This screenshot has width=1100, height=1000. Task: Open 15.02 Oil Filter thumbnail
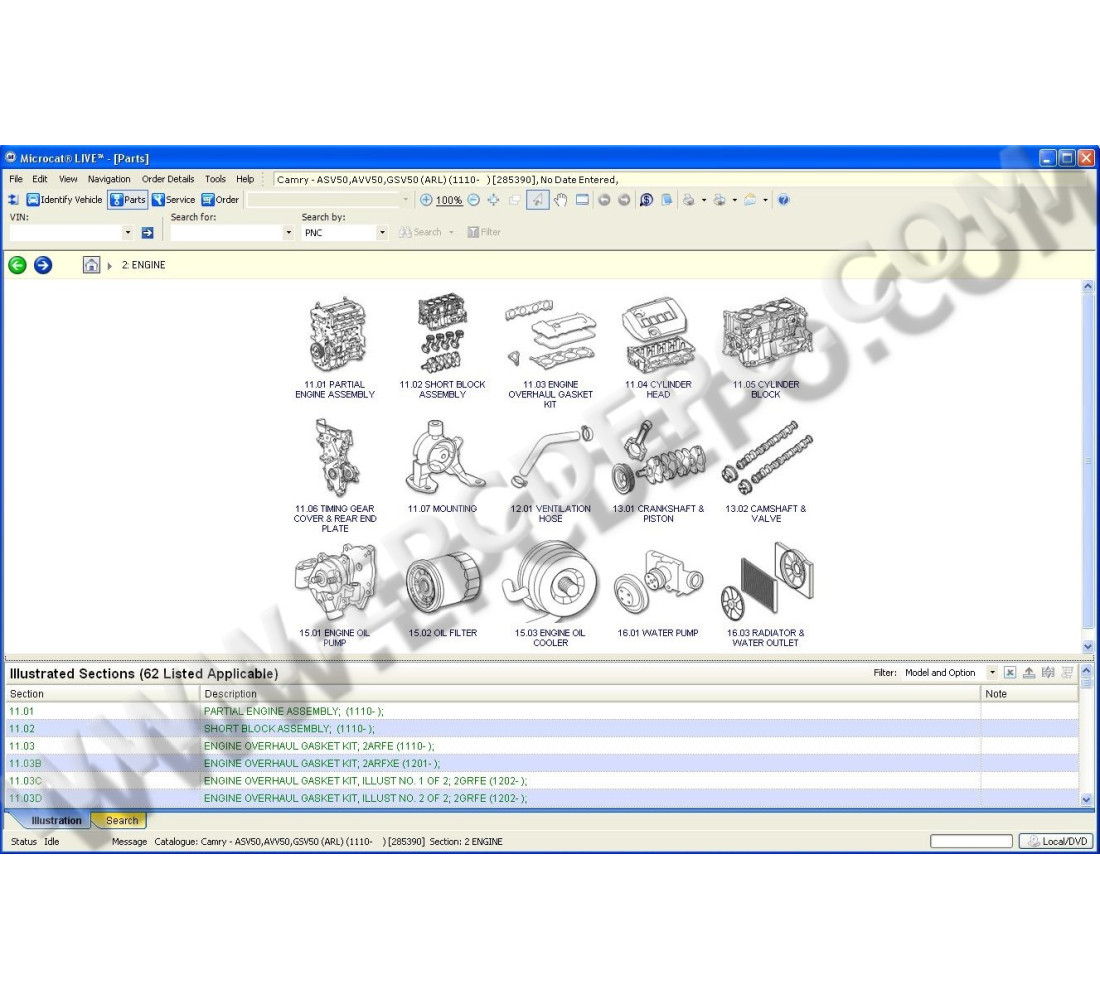443,593
